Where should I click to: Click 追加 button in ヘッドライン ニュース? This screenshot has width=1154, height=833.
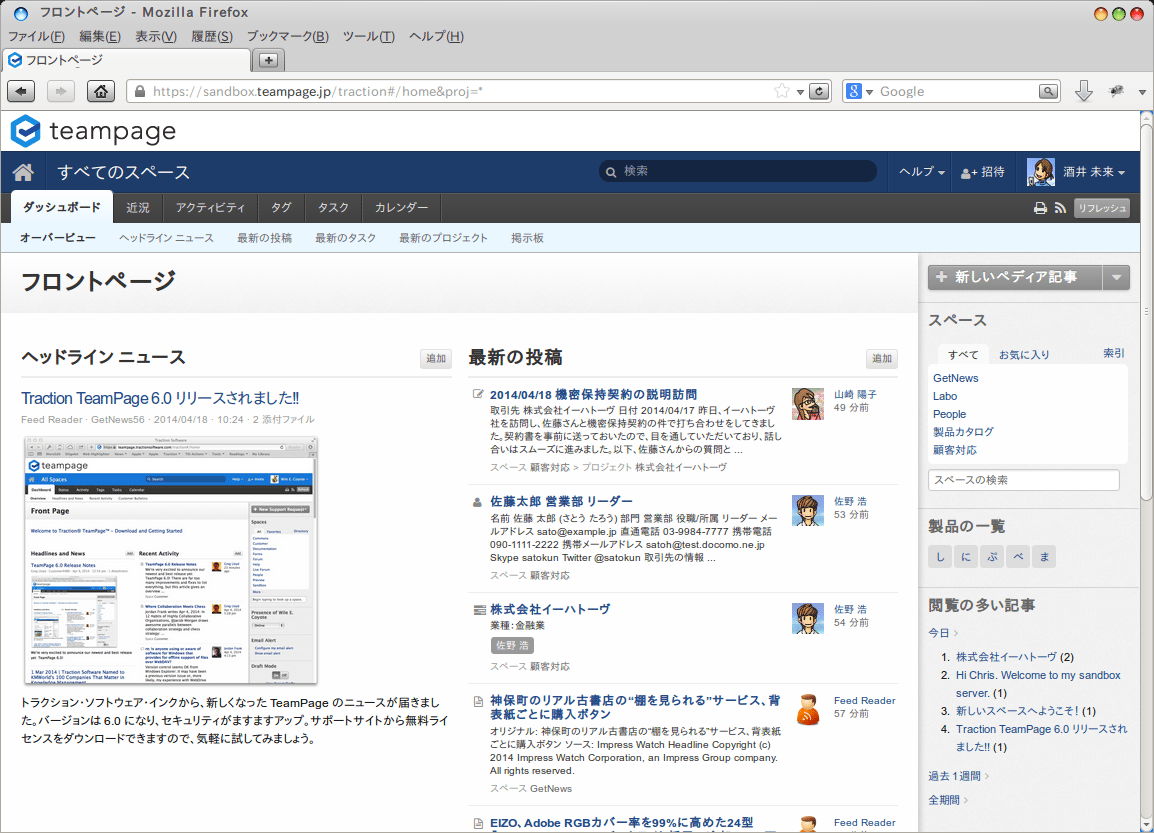(436, 358)
